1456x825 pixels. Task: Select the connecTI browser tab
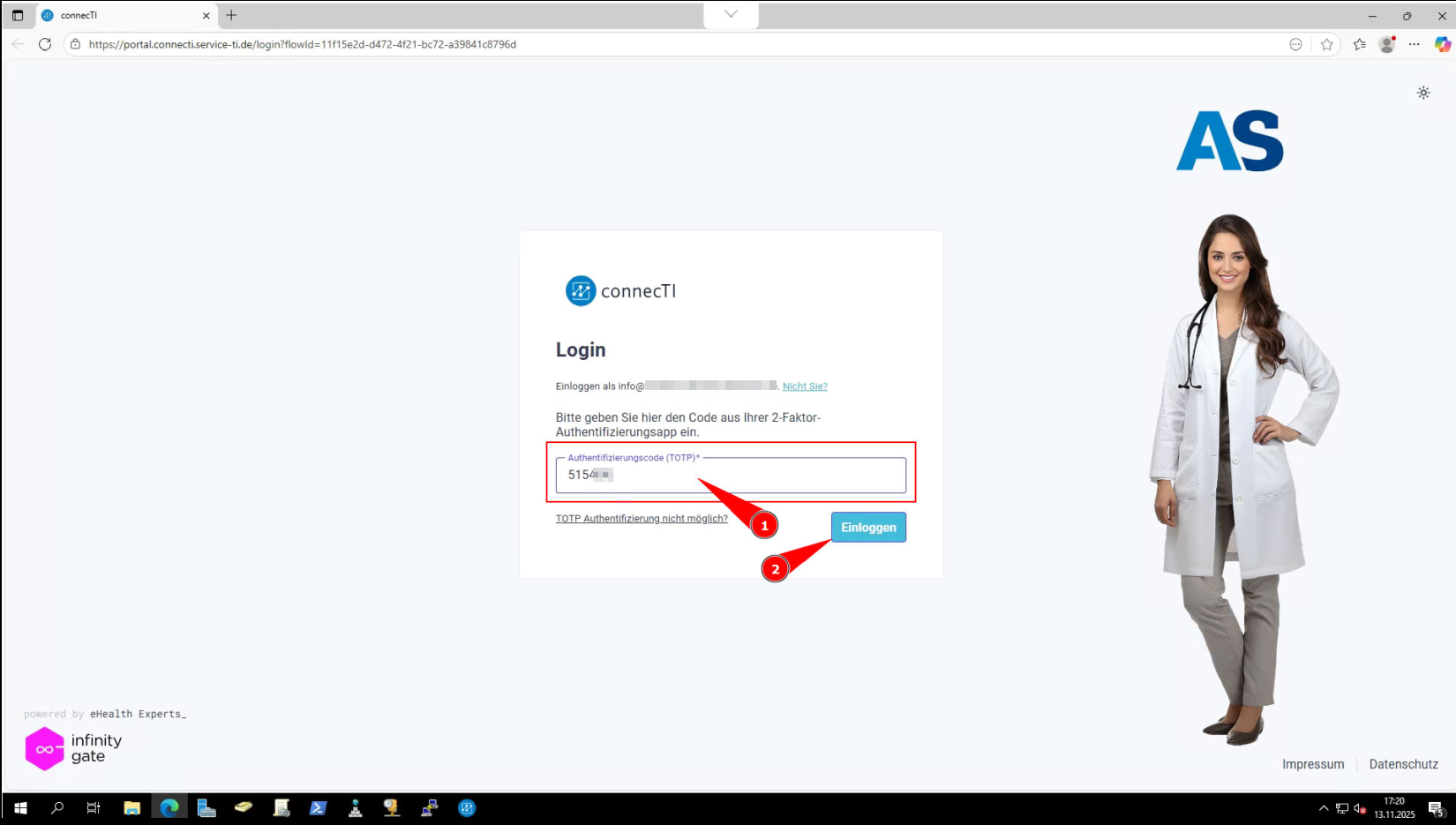124,15
